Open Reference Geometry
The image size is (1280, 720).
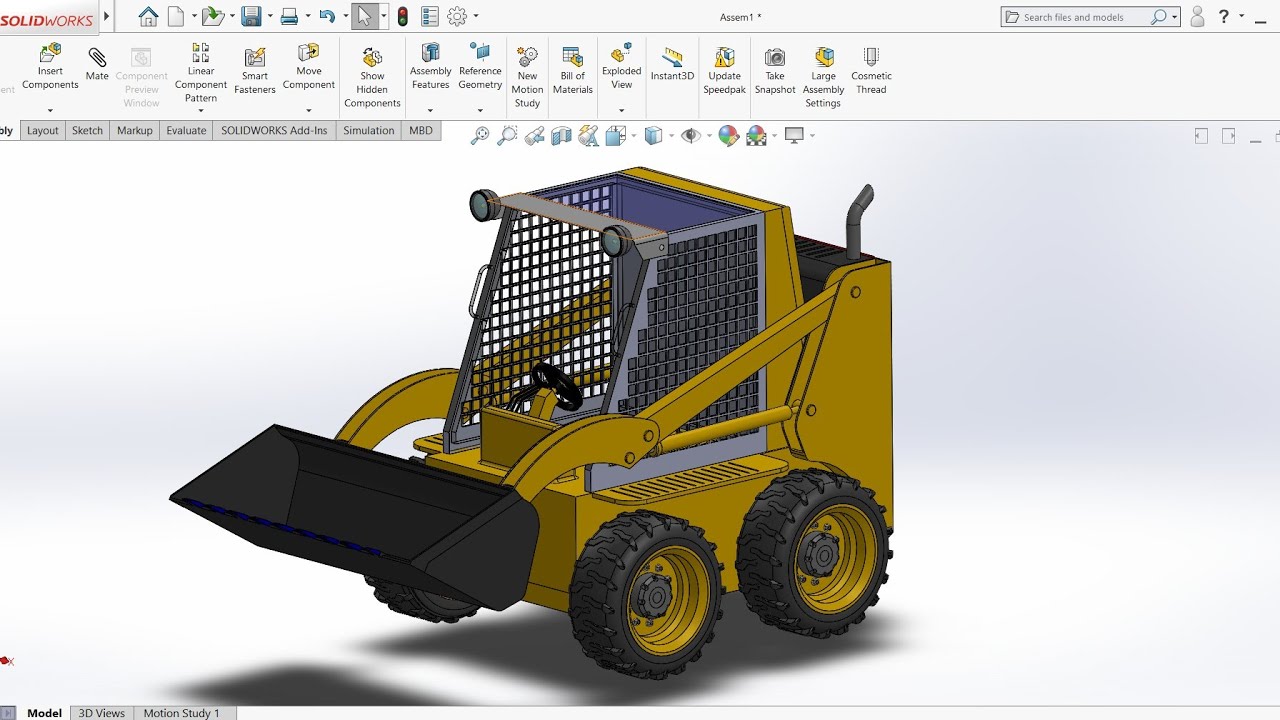pos(480,66)
